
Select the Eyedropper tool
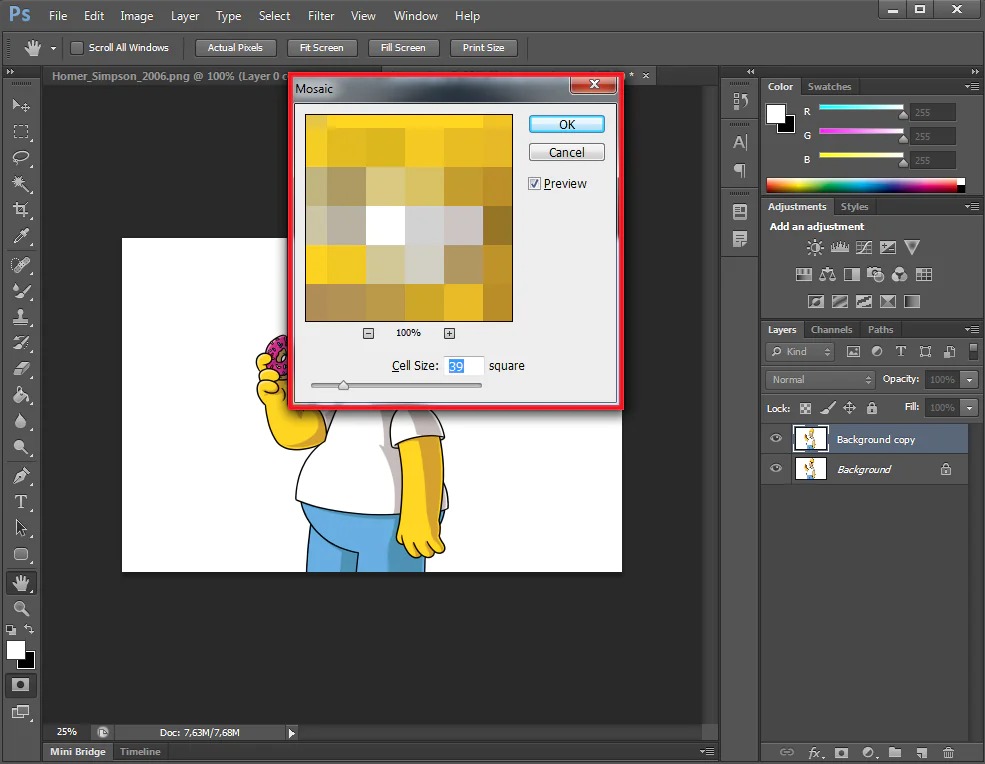tap(21, 236)
